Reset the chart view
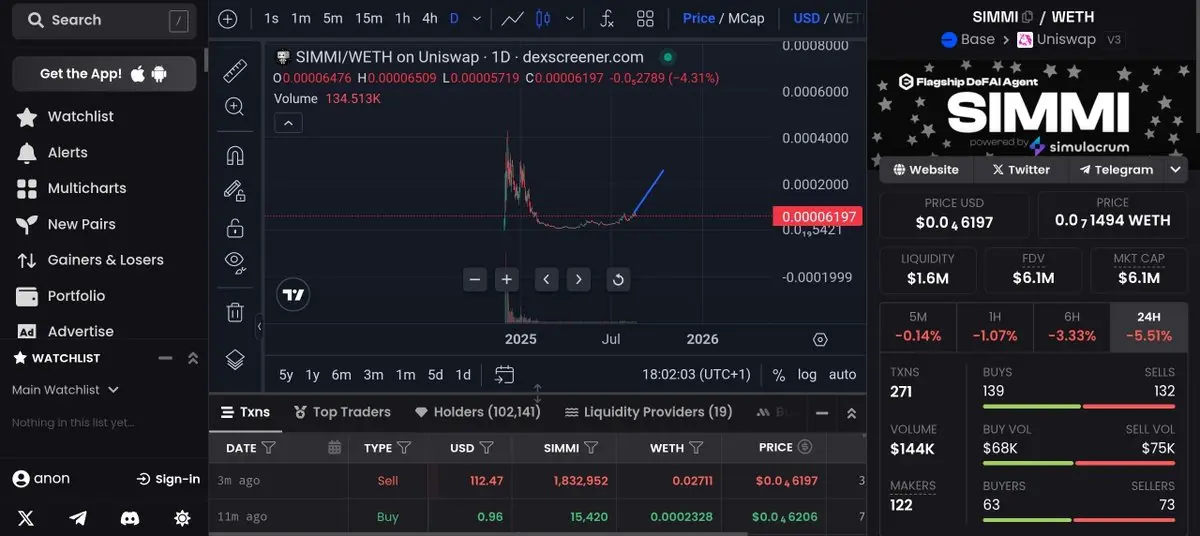Viewport: 1200px width, 536px height. 618,280
